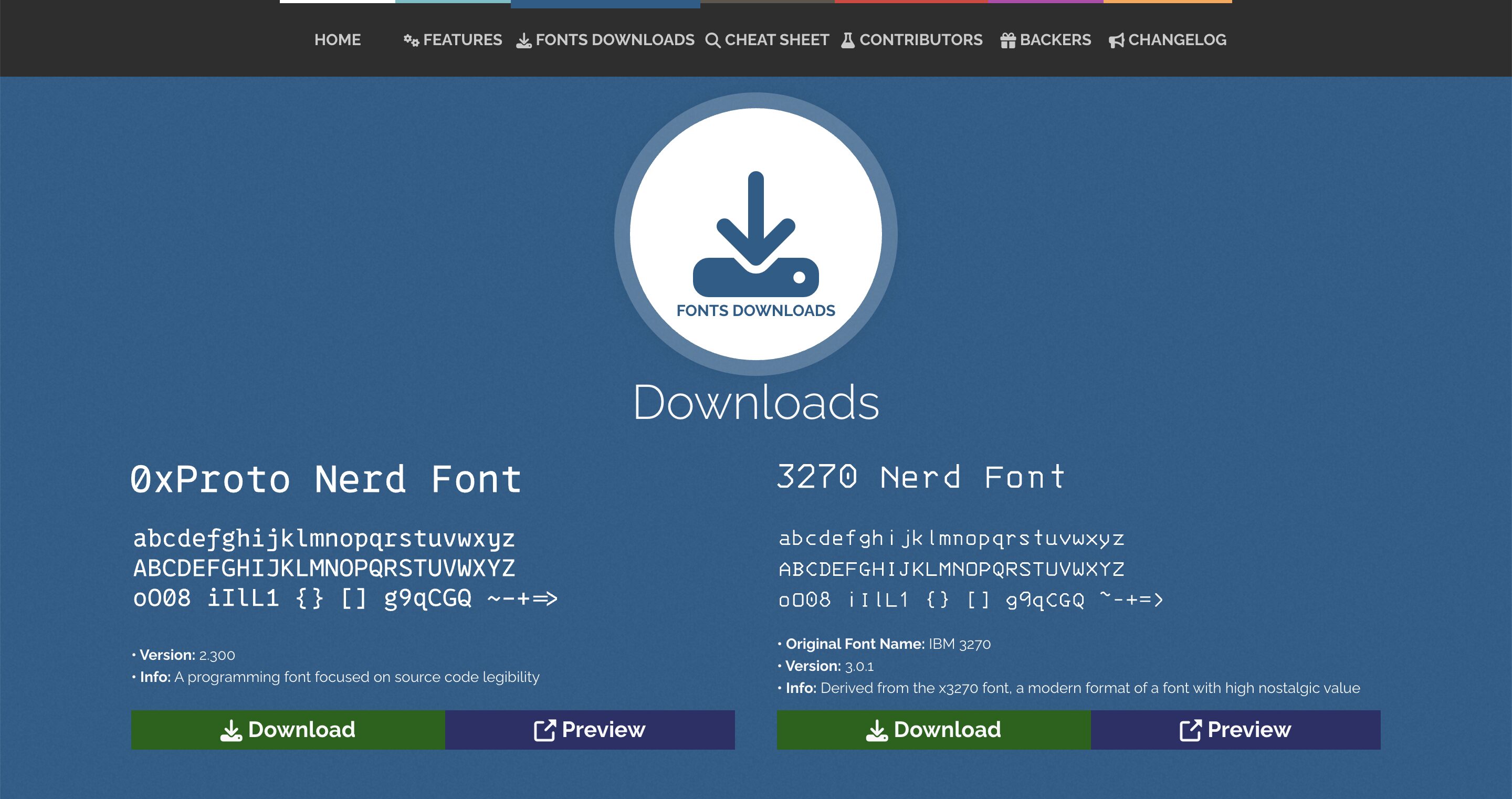Click the download arrow icon on 0xProto Download
Image resolution: width=1512 pixels, height=799 pixels.
tap(230, 730)
